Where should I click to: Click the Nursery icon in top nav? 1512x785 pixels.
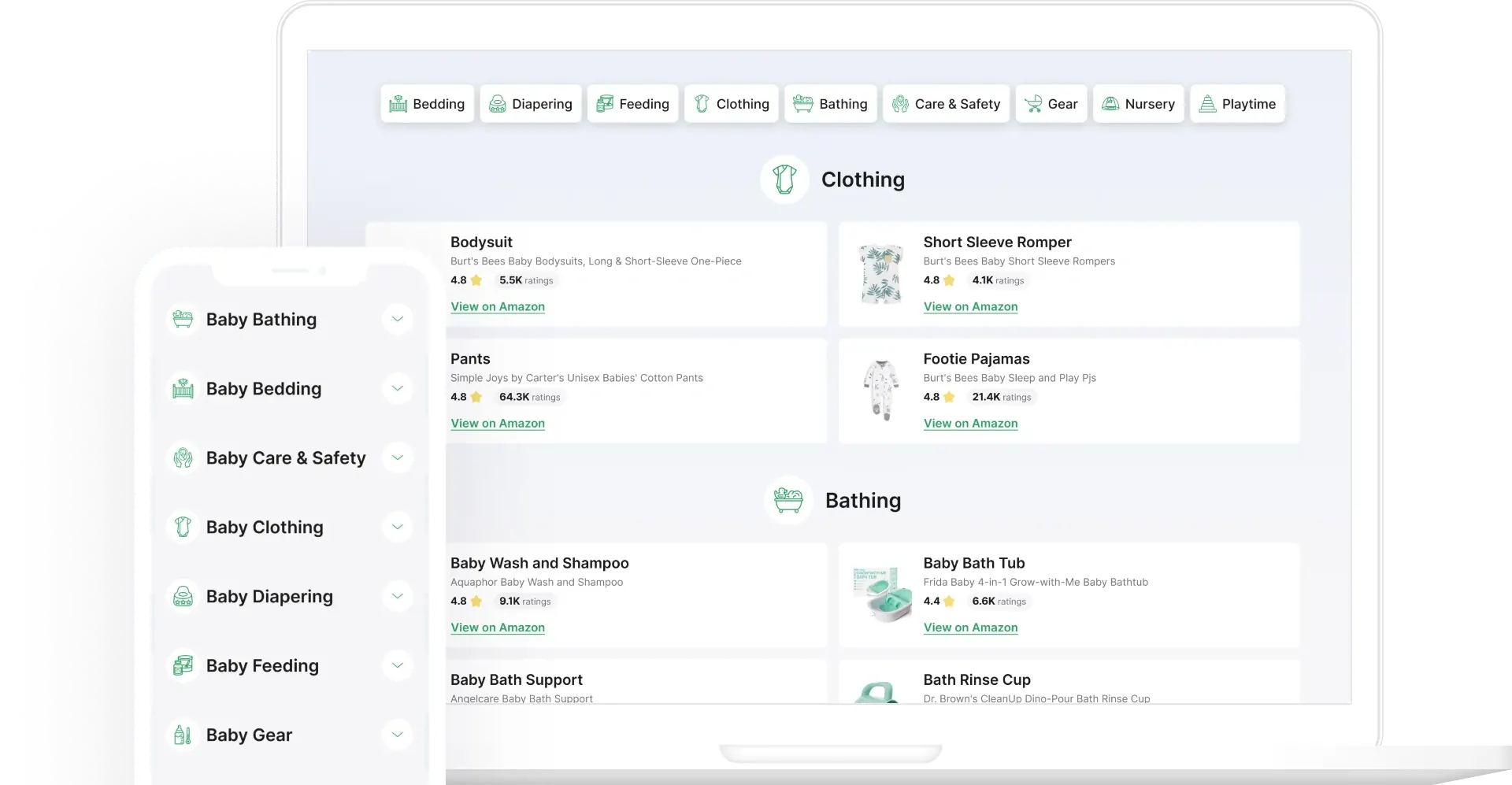click(1110, 104)
